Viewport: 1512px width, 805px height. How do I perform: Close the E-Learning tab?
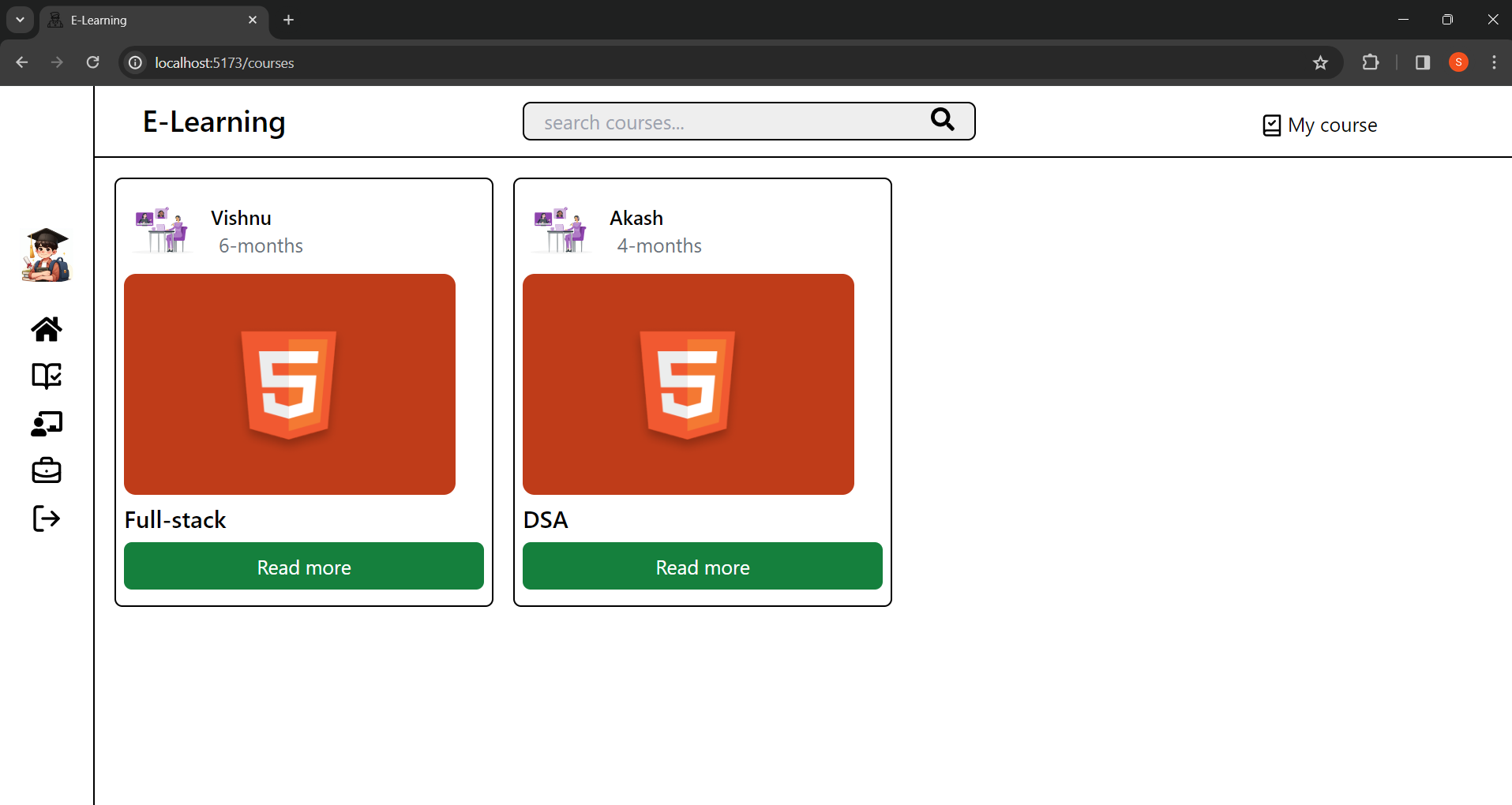click(x=253, y=20)
